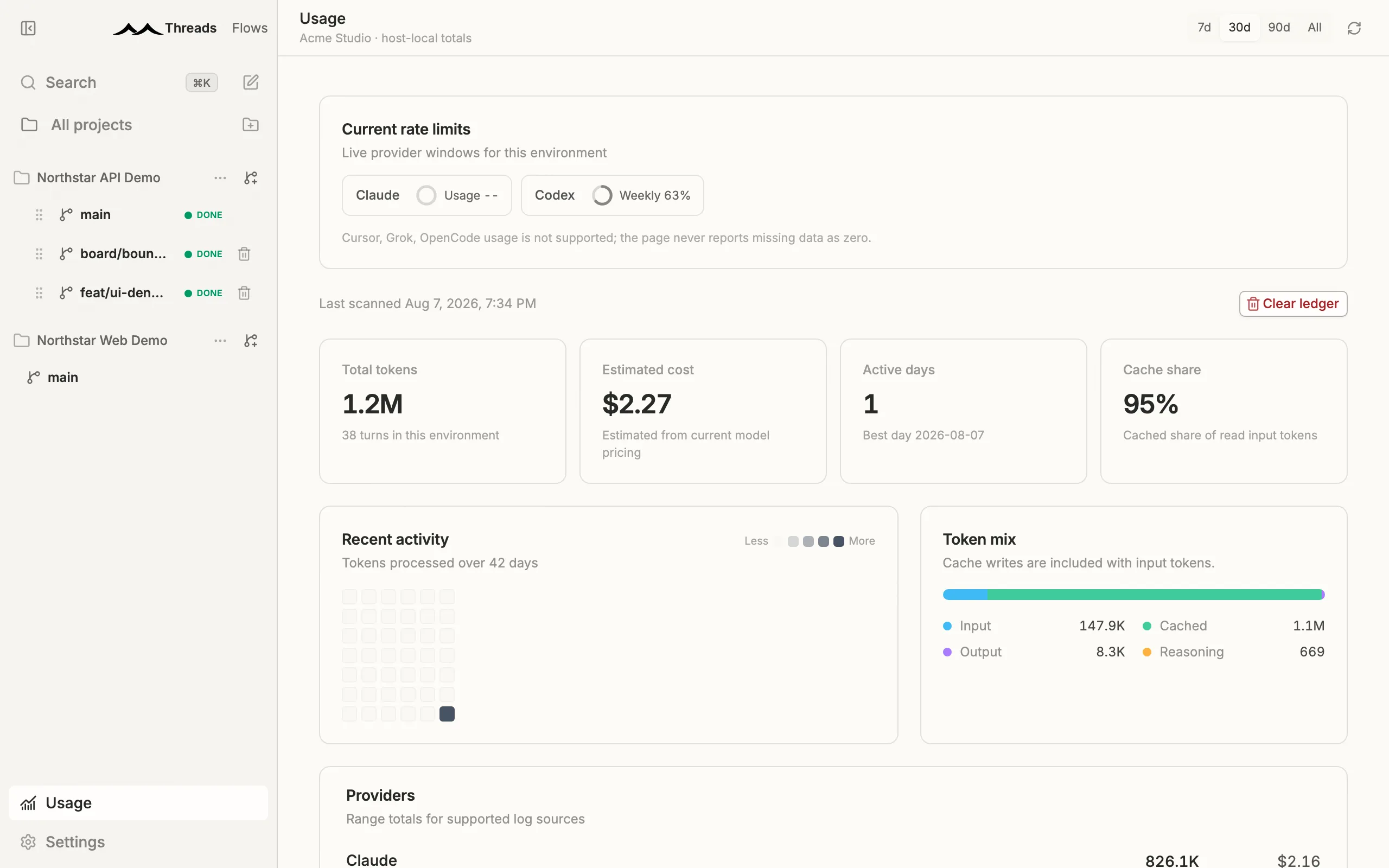Screen dimensions: 1389x868
Task: Create new branch in Northstar Web Demo
Action: point(251,341)
